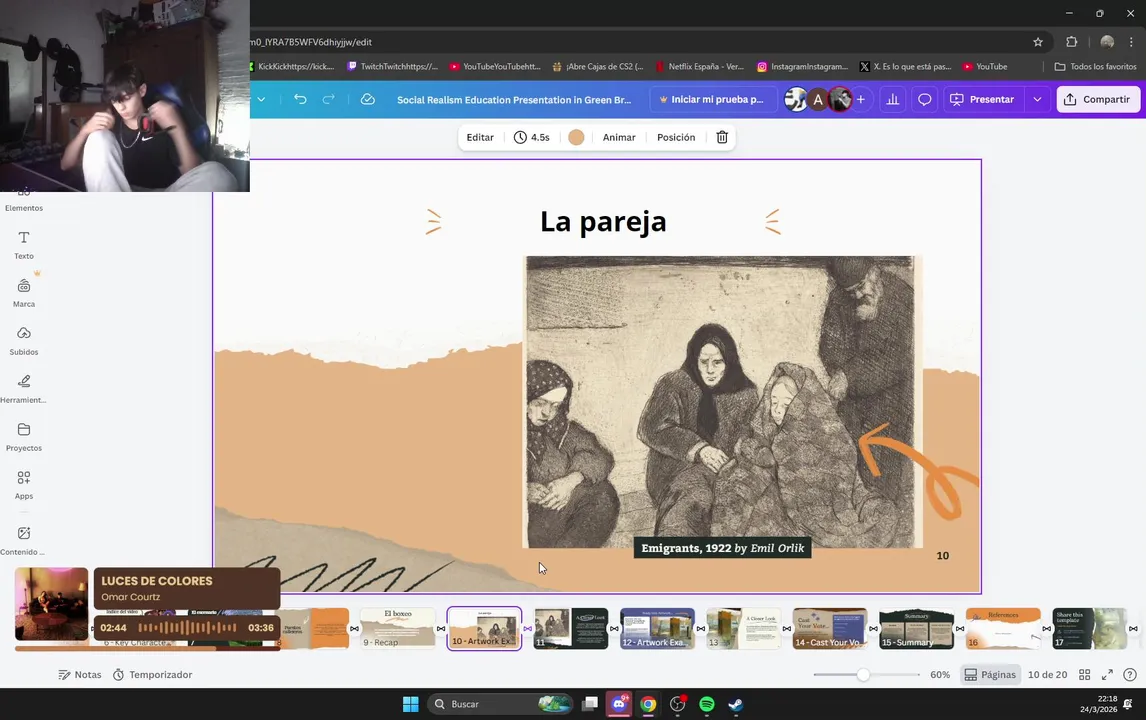
Task: Click the Posición button
Action: (676, 137)
